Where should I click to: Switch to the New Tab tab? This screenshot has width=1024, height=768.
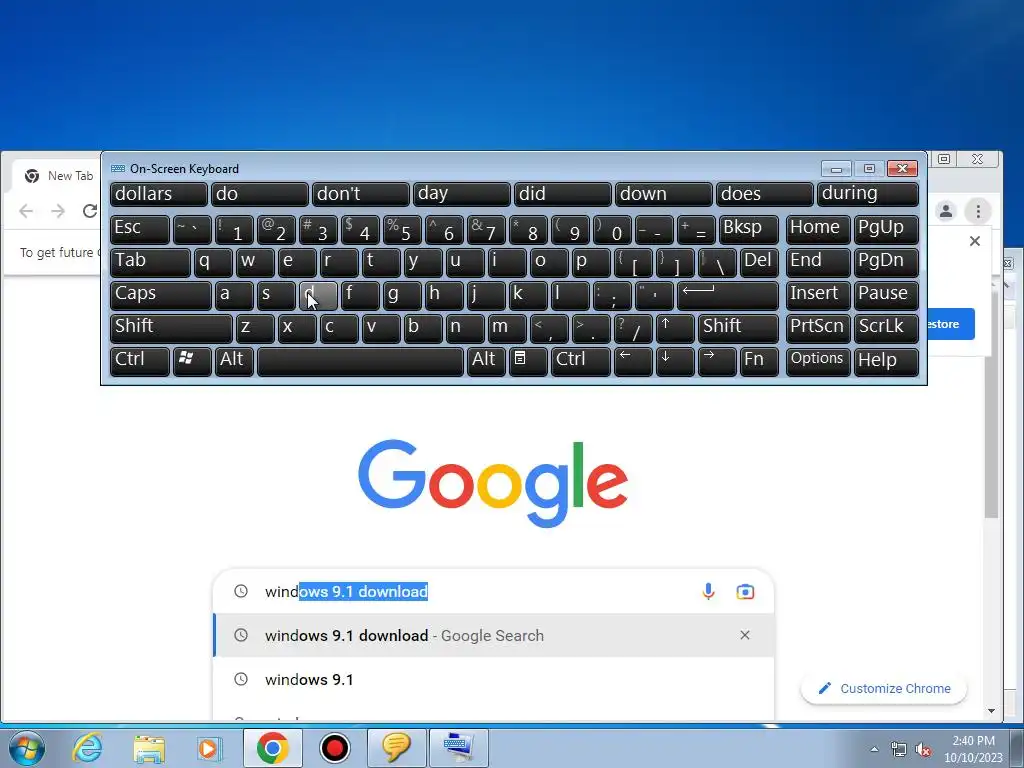59,176
